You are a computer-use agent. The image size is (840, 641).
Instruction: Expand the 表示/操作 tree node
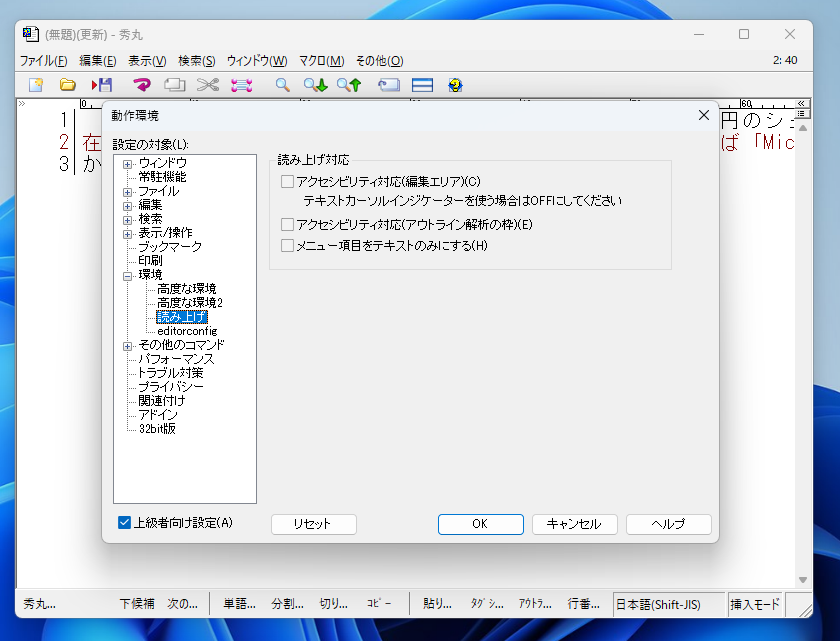coord(128,234)
